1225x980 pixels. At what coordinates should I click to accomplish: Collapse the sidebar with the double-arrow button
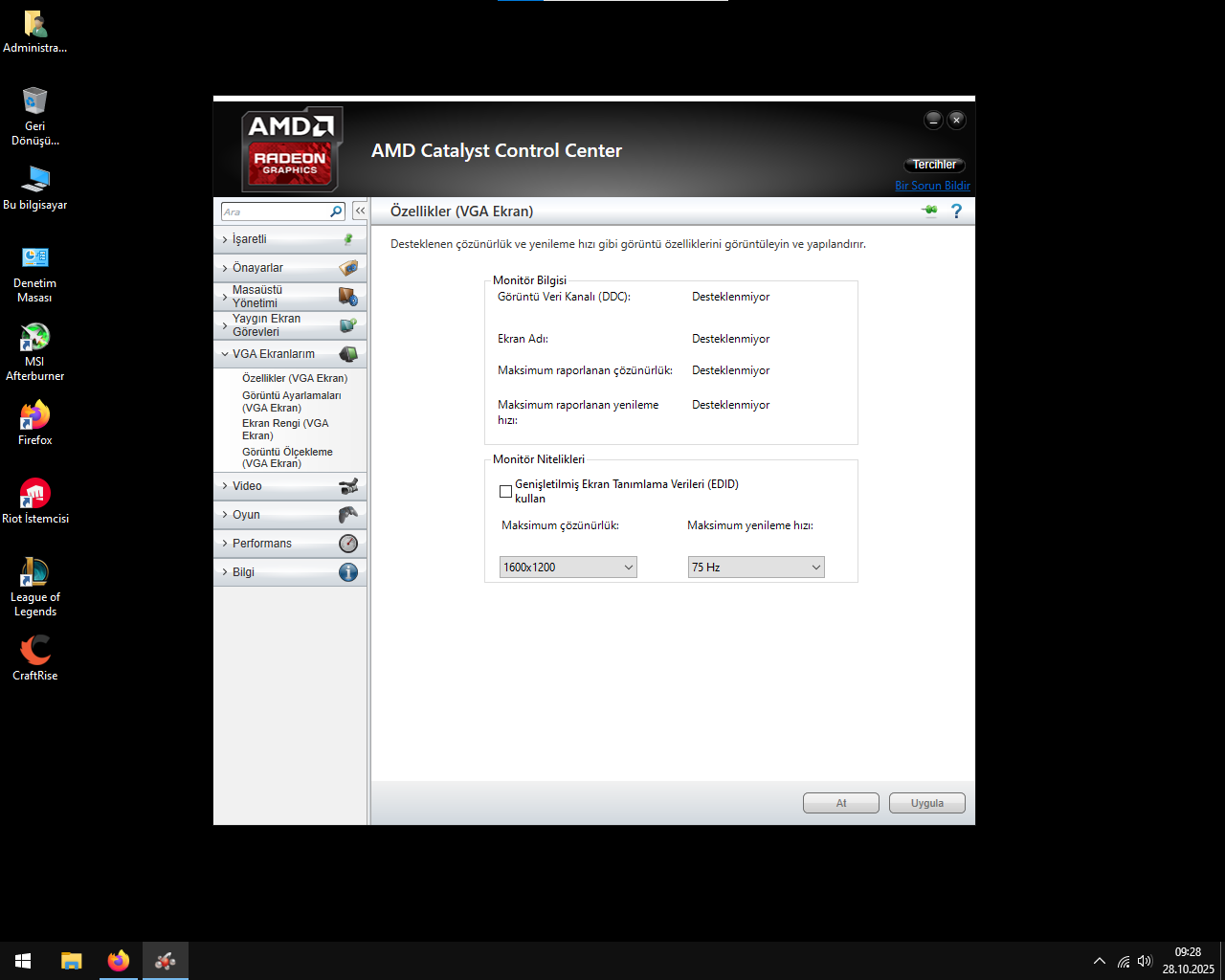click(360, 211)
